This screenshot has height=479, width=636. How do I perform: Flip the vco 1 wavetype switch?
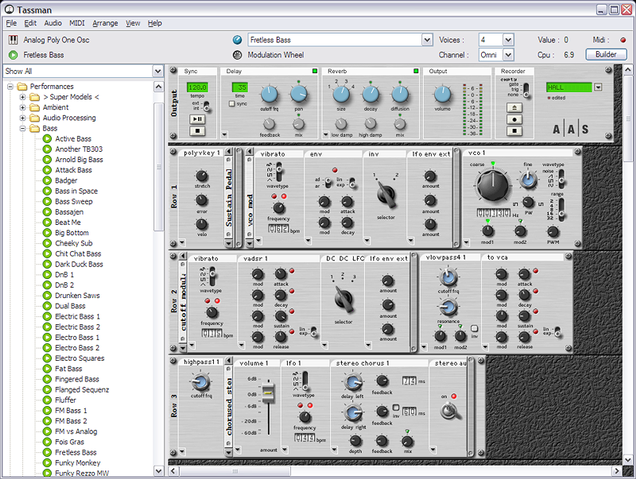(561, 178)
